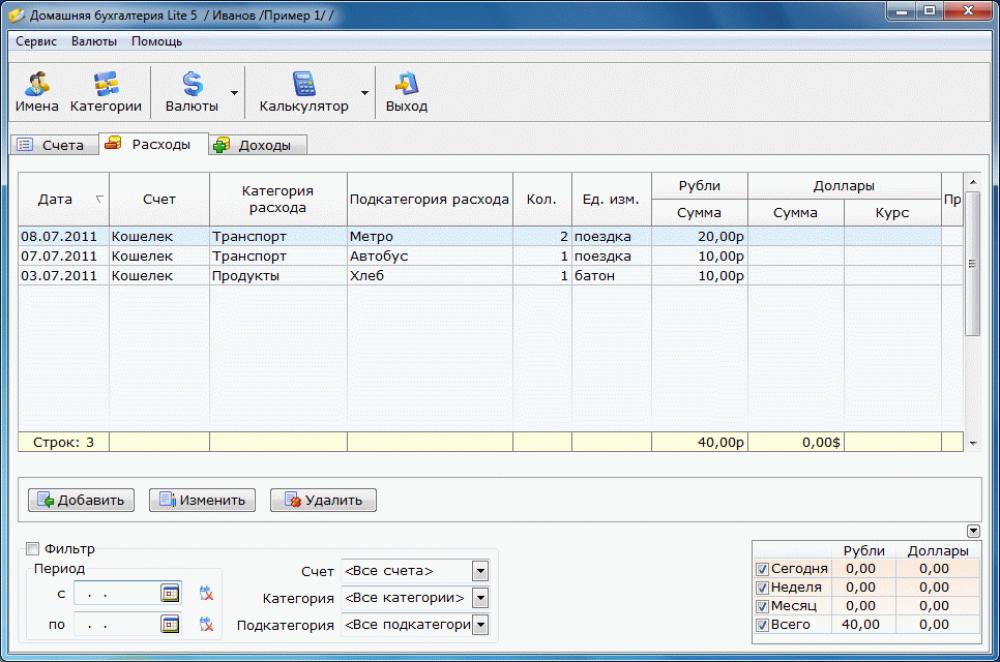Open the Подкатегория filter dropdown

pos(479,624)
